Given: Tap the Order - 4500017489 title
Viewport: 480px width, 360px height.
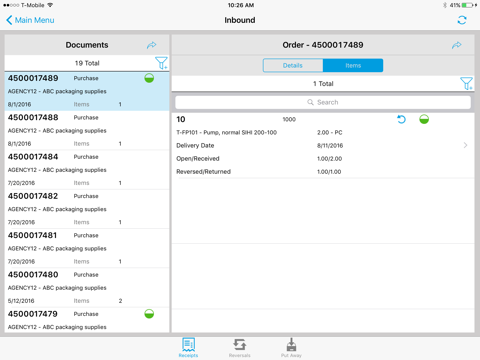Looking at the screenshot, I should [x=323, y=45].
